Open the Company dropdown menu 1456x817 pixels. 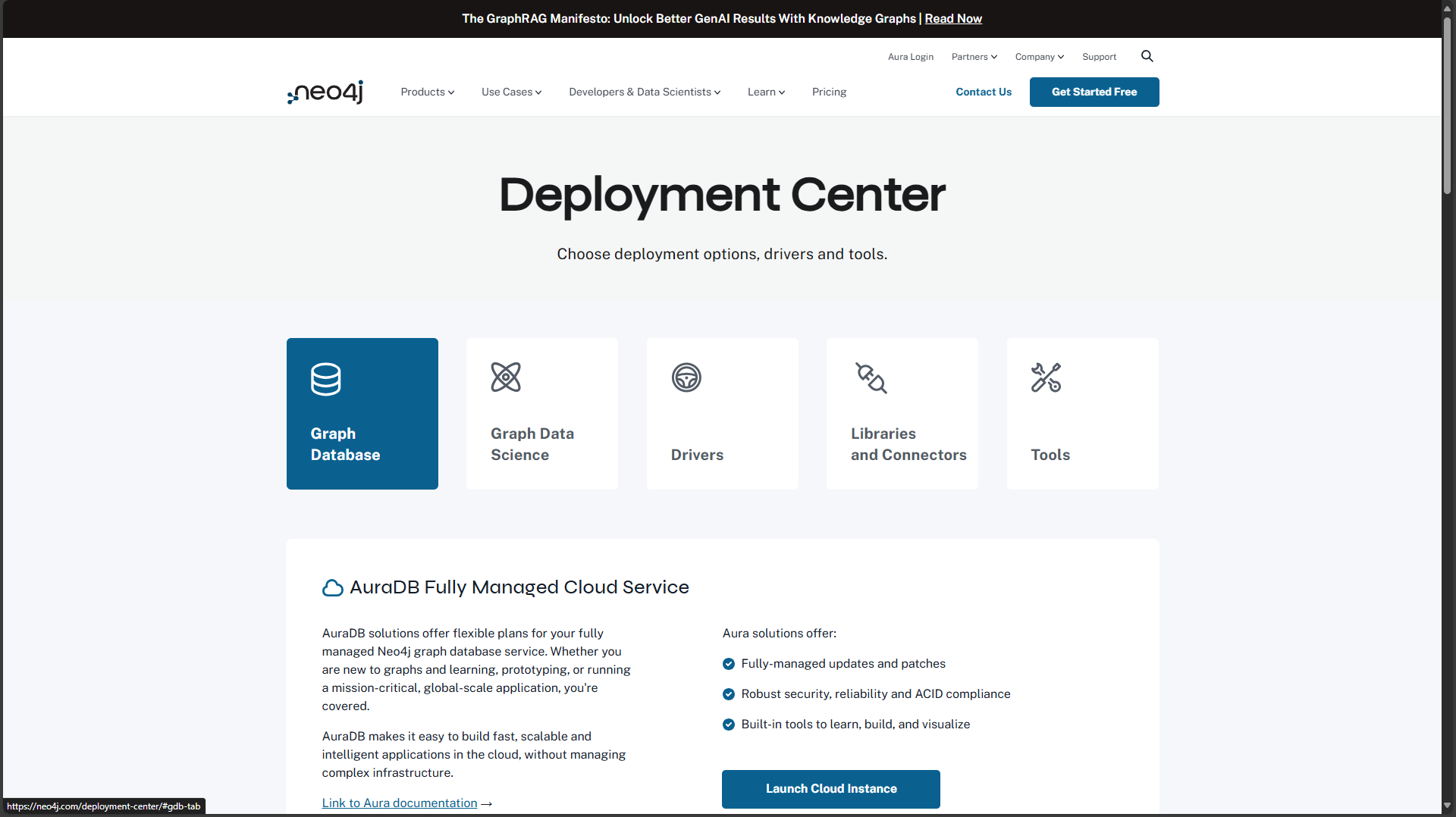click(1039, 57)
